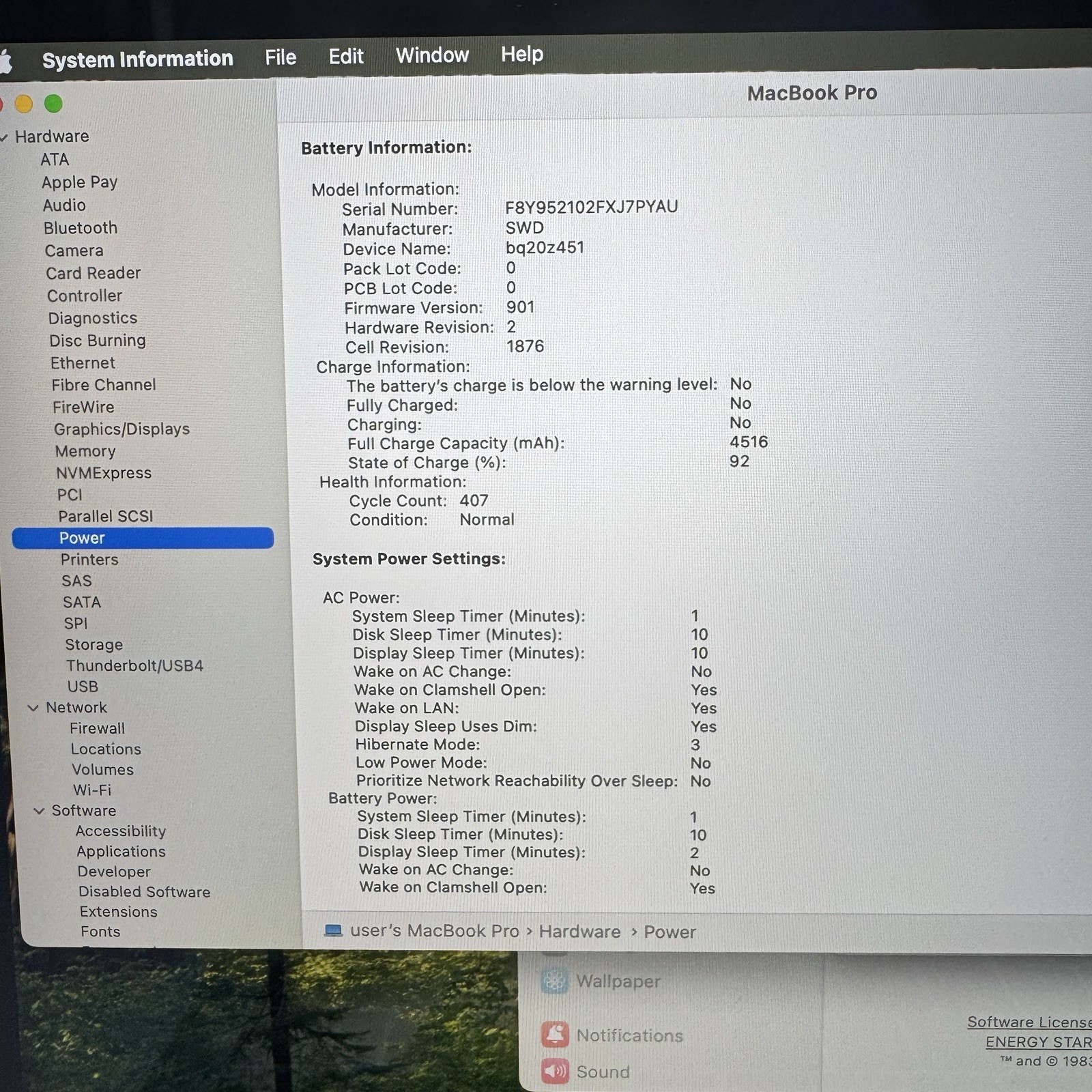Select Wi-Fi under Network

pyautogui.click(x=92, y=790)
